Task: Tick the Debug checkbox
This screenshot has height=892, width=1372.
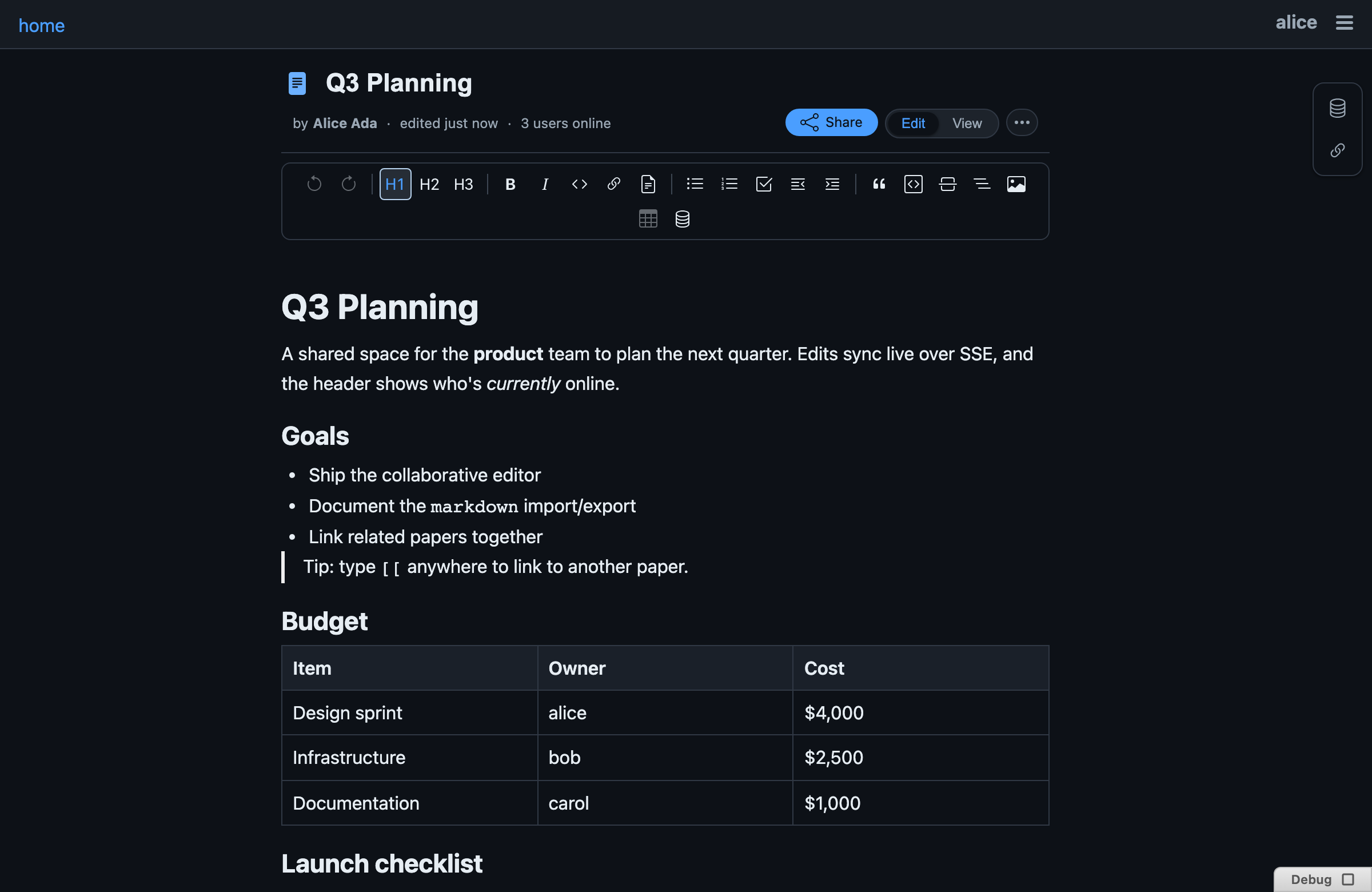Action: coord(1347,879)
